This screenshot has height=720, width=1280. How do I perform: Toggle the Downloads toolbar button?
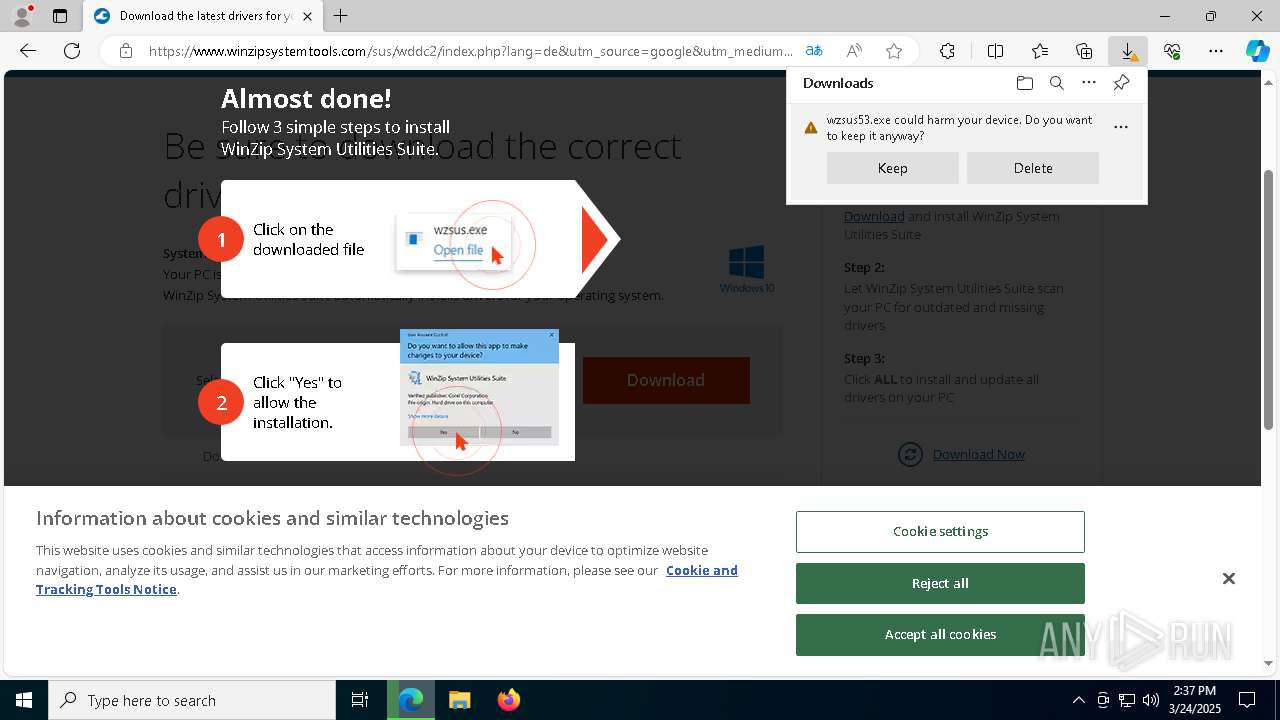click(x=1128, y=51)
